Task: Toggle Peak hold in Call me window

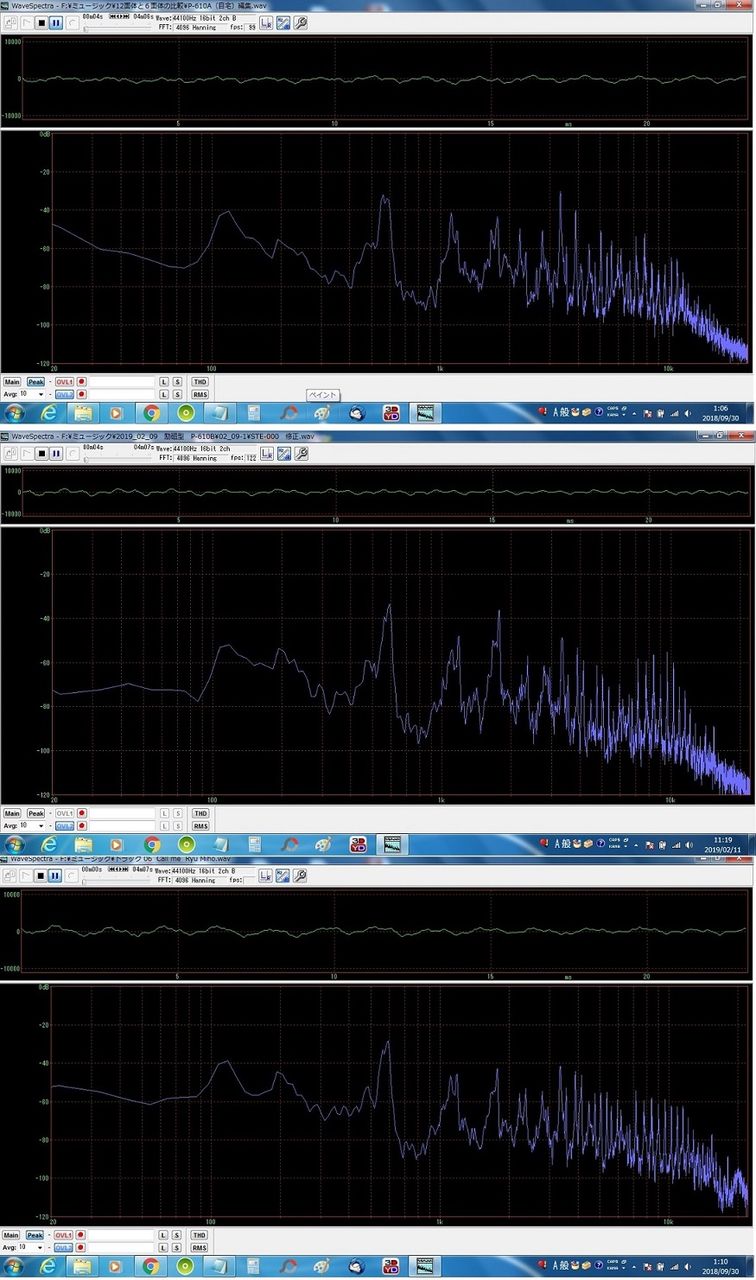Action: (37, 1236)
